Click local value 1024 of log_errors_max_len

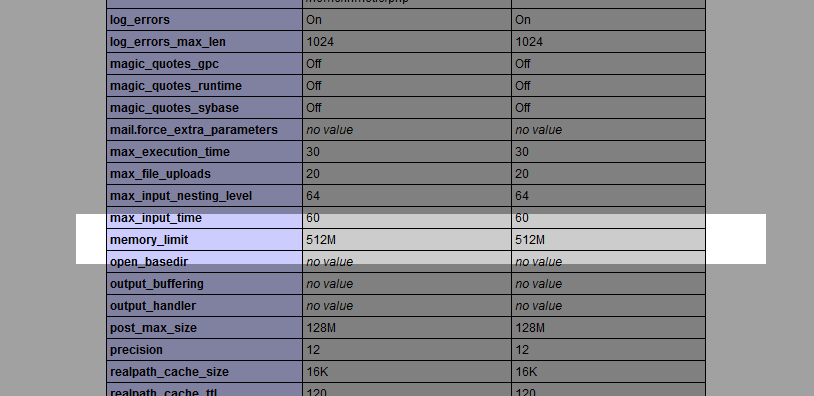[320, 42]
